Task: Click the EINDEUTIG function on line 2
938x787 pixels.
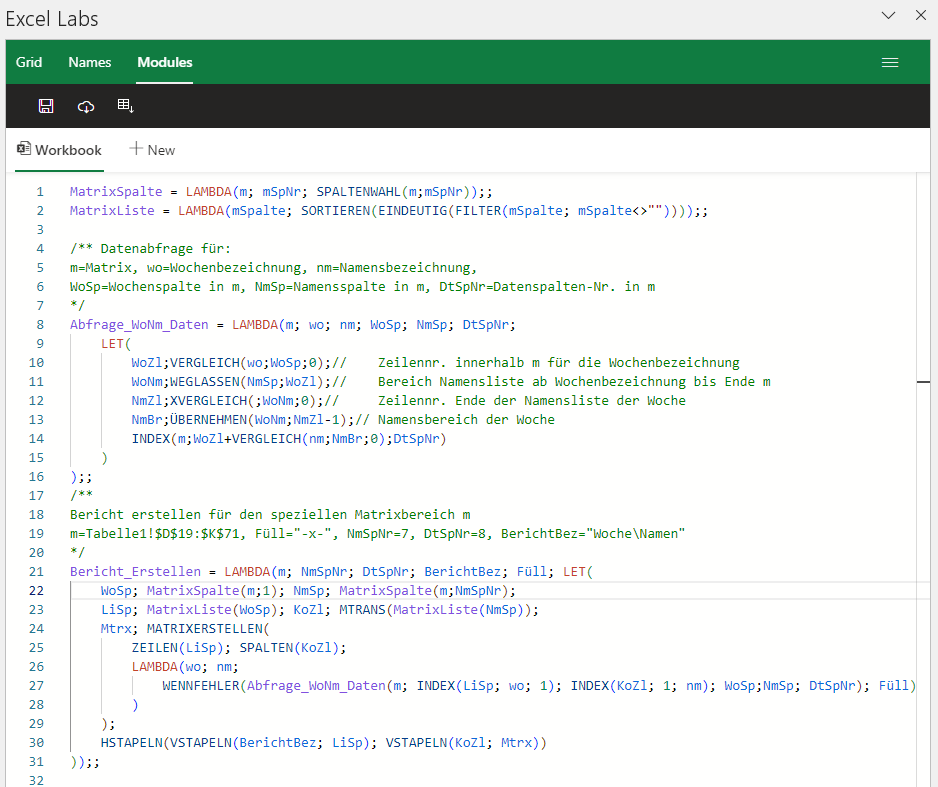Action: point(413,211)
